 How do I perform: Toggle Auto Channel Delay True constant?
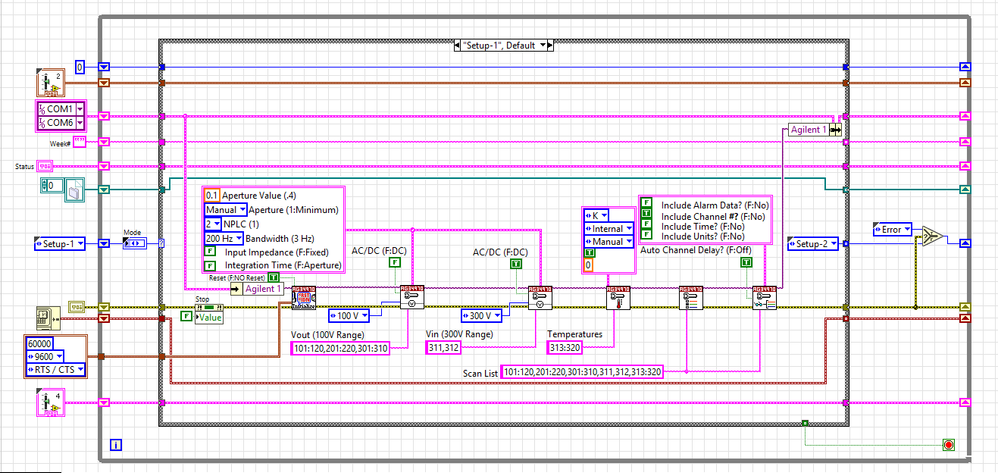point(745,262)
